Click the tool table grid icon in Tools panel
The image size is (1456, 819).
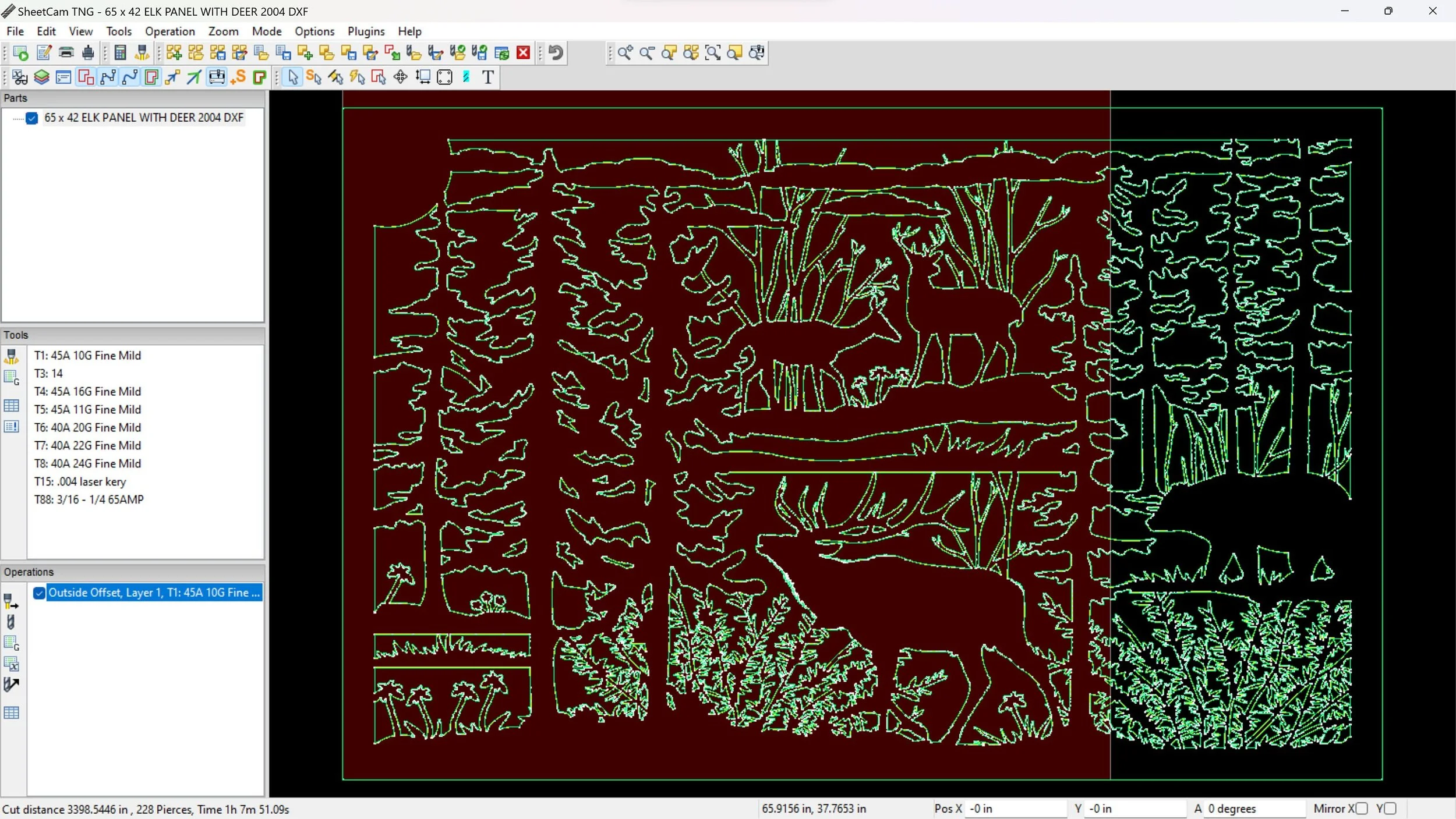[11, 405]
